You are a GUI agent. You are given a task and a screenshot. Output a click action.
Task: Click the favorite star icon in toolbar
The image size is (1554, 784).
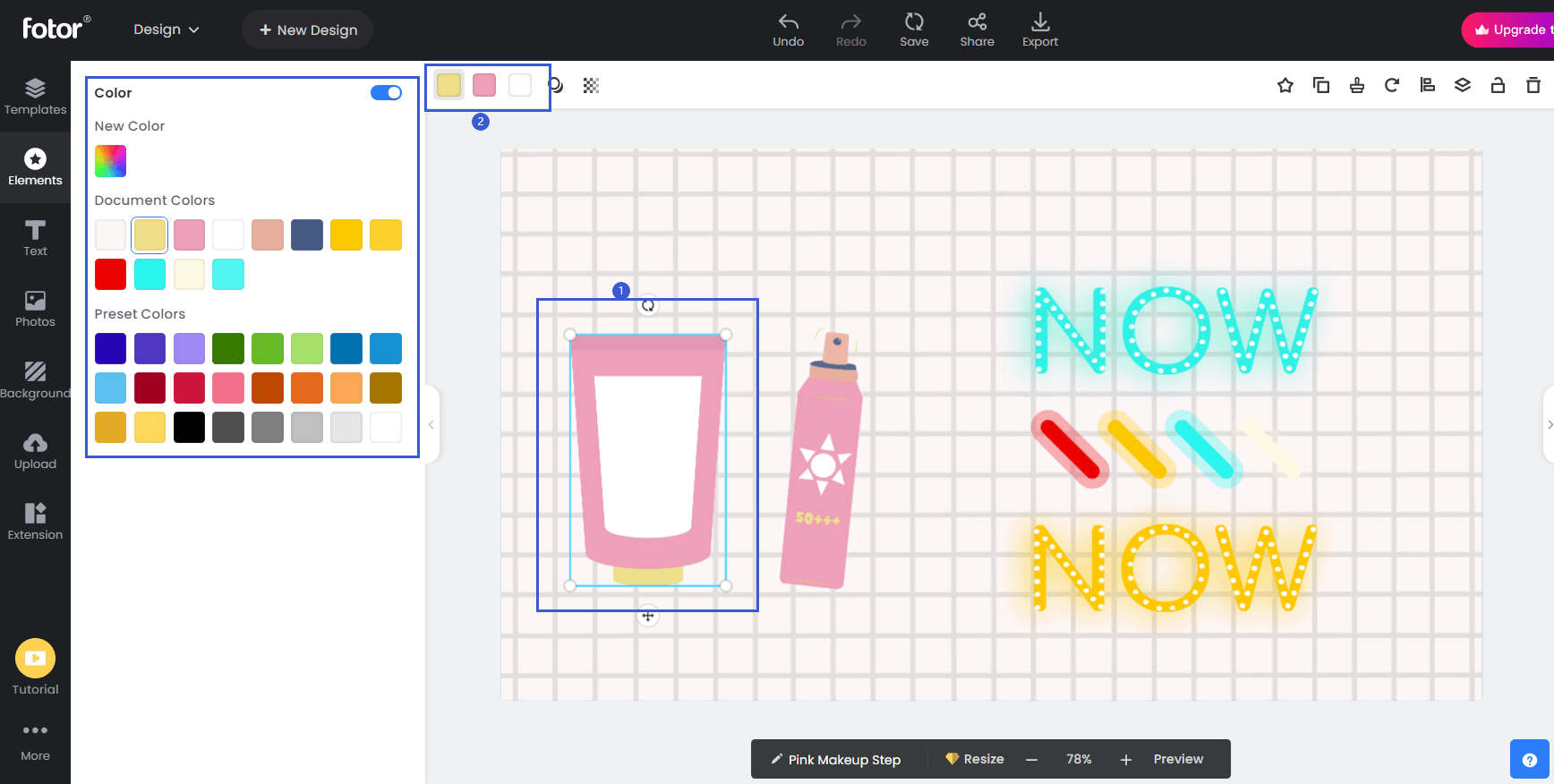(1285, 86)
